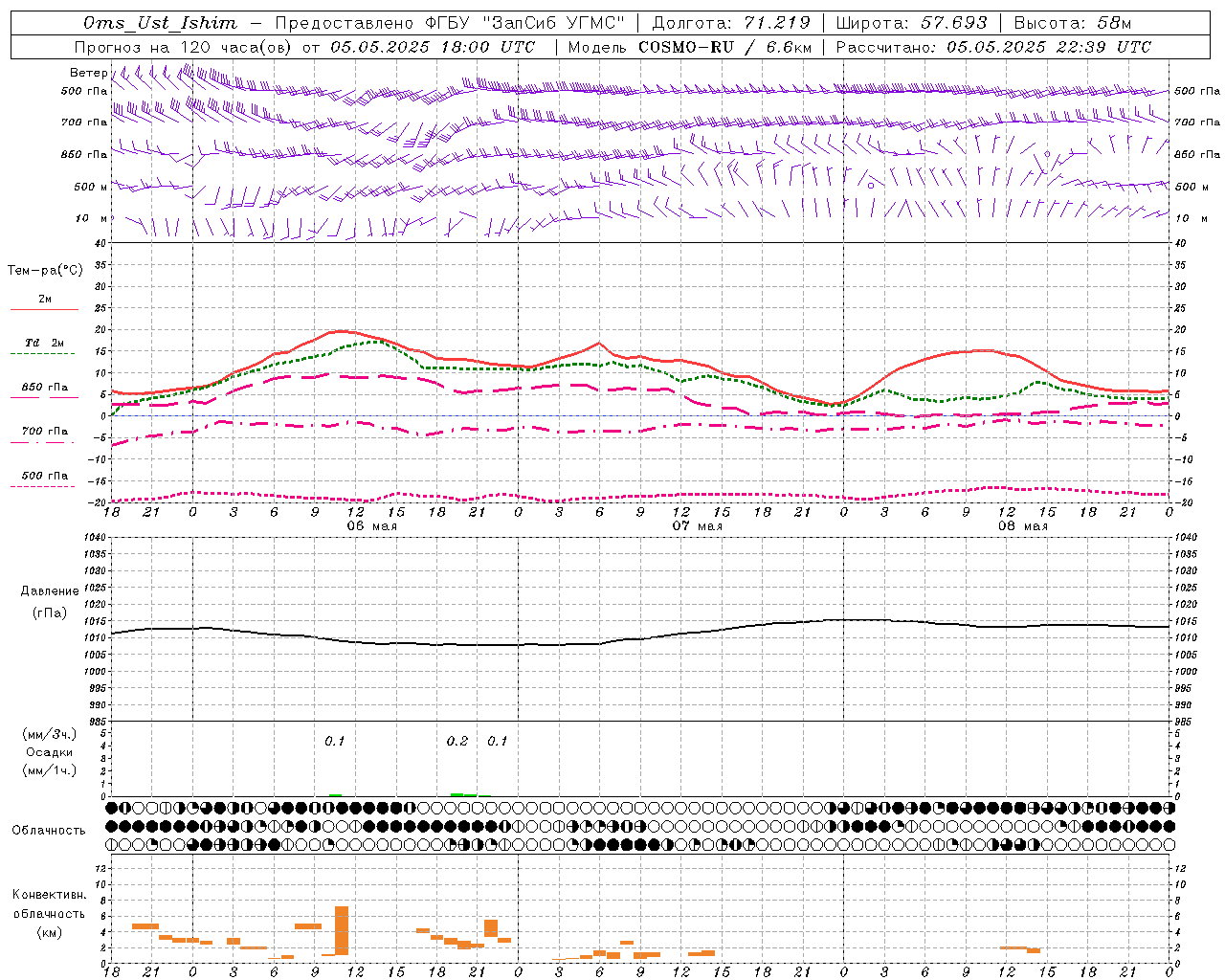Click the Прогноз на 120 часа(ов) text
The width and height of the screenshot is (1225, 980).
click(184, 47)
